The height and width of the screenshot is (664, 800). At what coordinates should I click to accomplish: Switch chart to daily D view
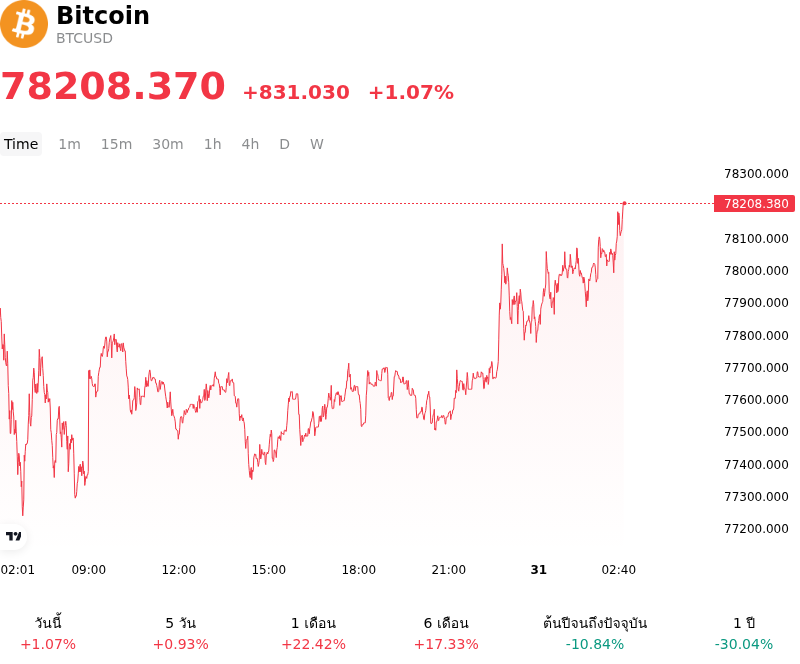click(x=285, y=144)
